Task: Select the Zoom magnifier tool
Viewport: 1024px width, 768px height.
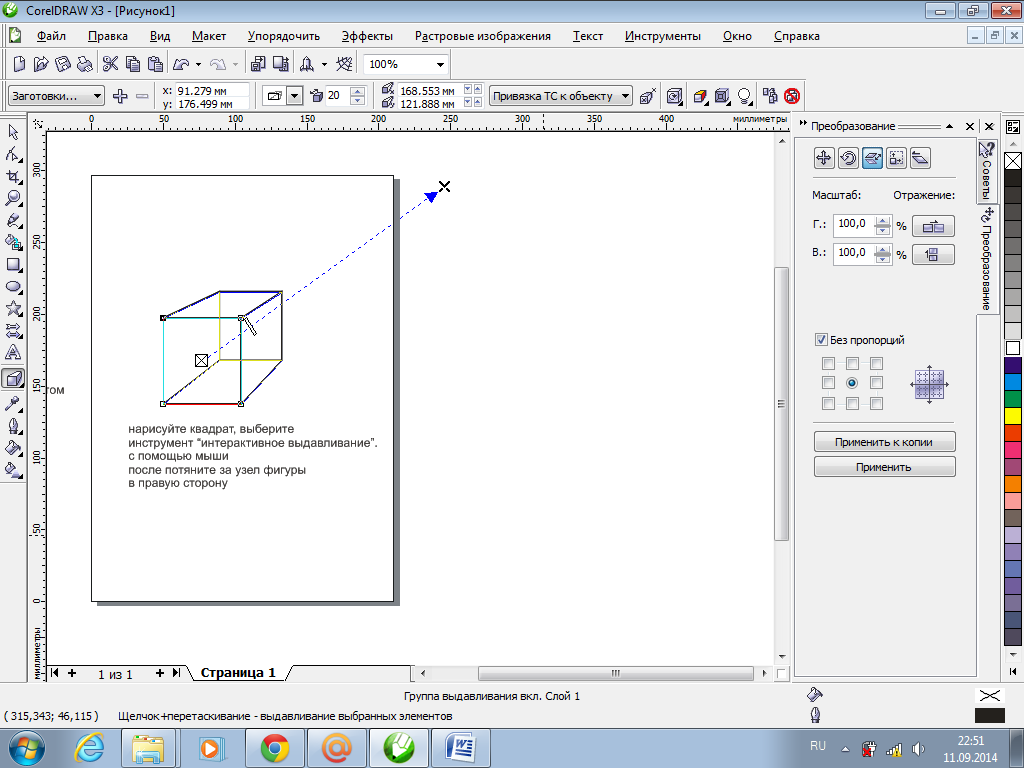Action: (14, 198)
